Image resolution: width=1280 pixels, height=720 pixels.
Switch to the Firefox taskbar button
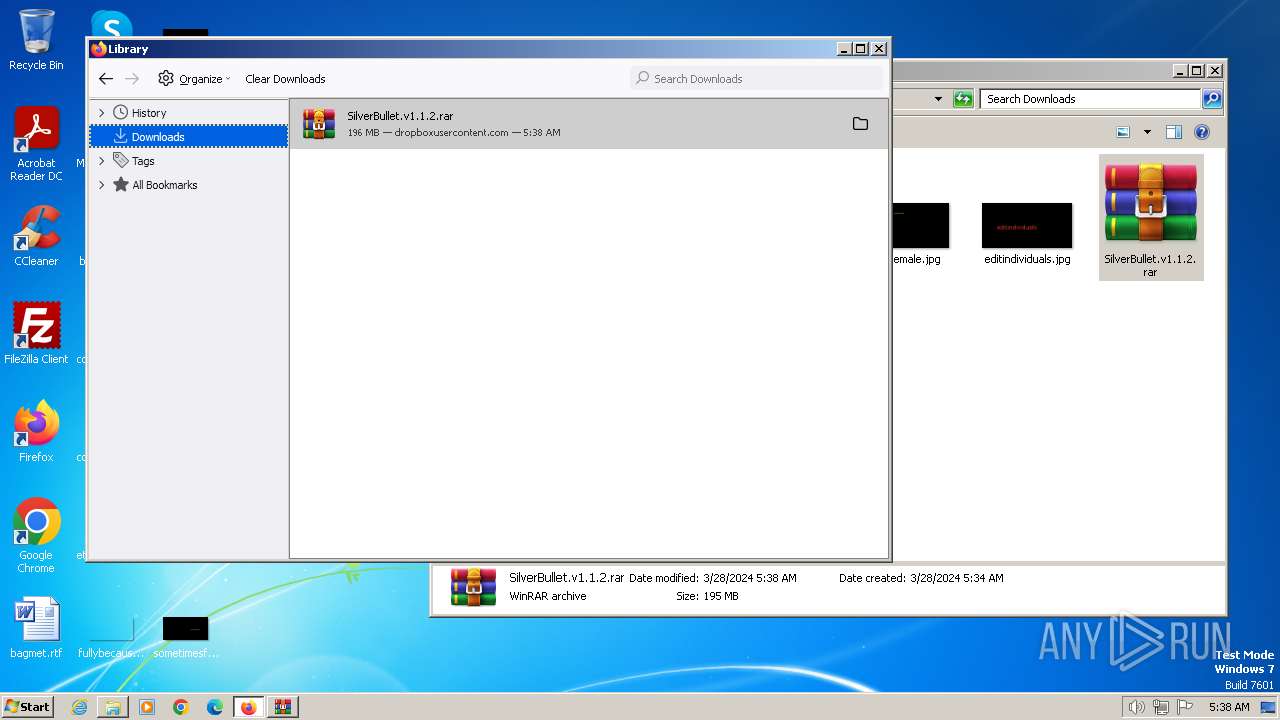tap(248, 707)
